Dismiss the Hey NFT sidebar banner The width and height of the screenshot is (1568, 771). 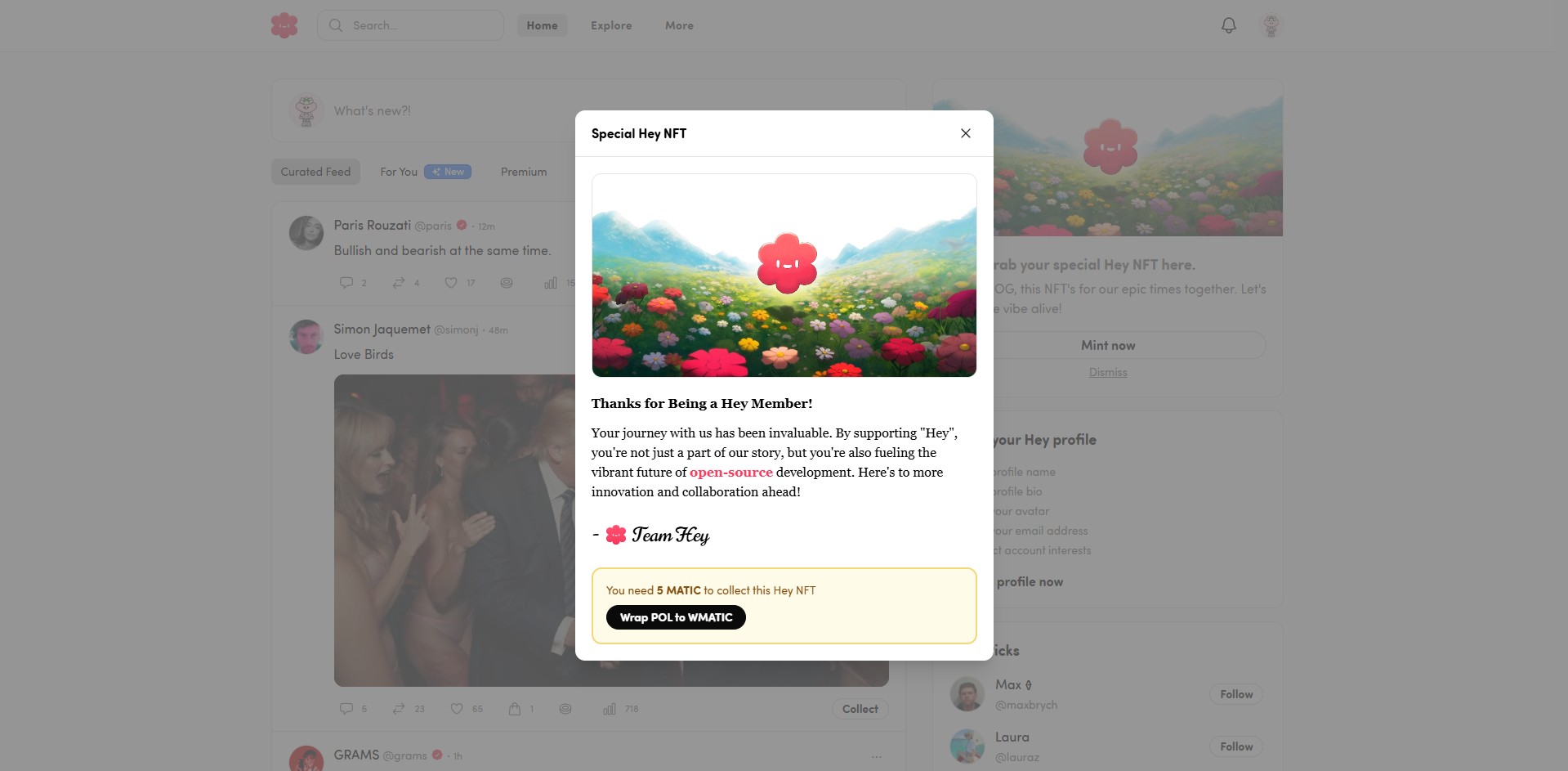1108,372
